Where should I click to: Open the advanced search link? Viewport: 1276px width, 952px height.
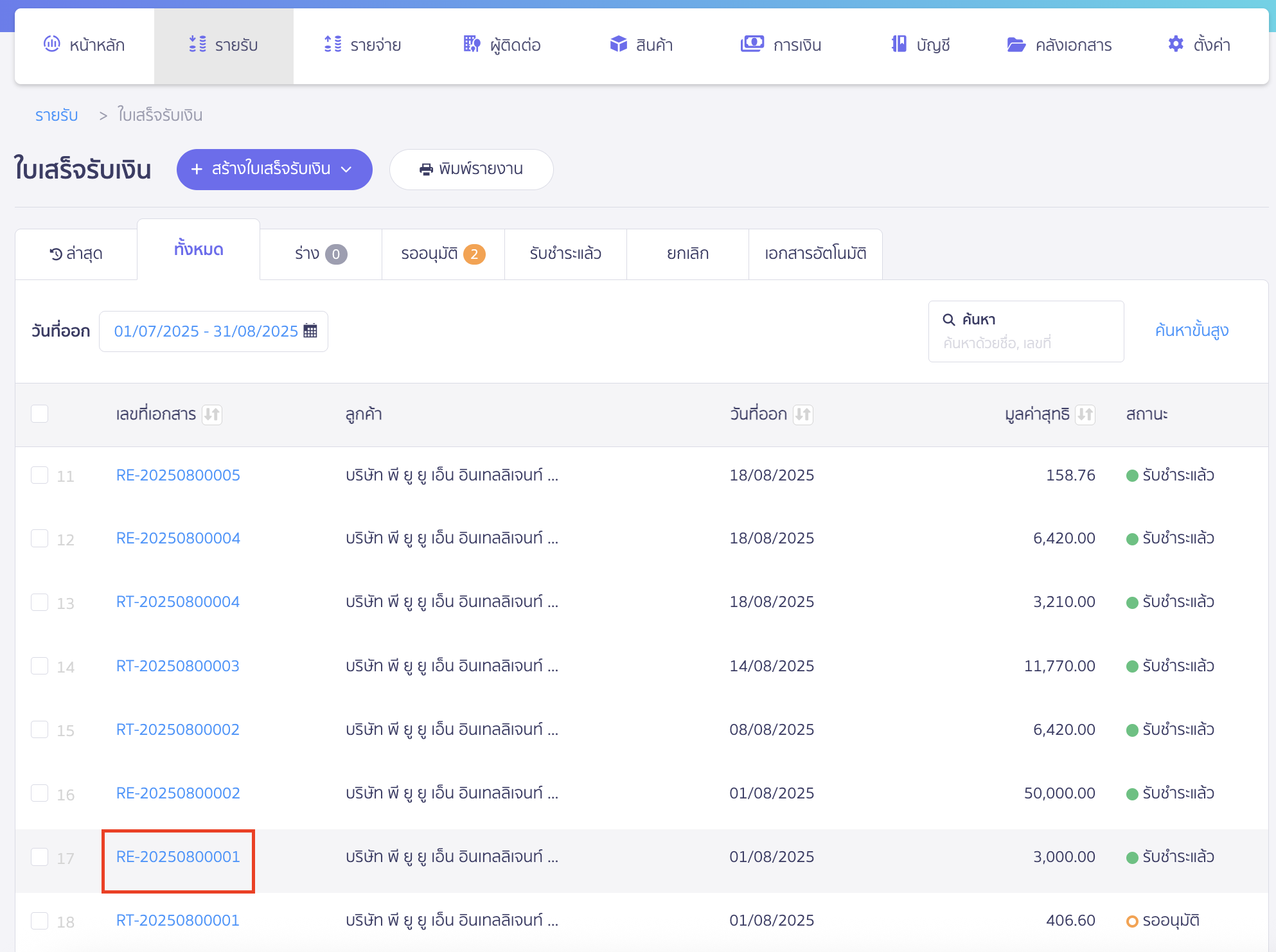(x=1191, y=331)
